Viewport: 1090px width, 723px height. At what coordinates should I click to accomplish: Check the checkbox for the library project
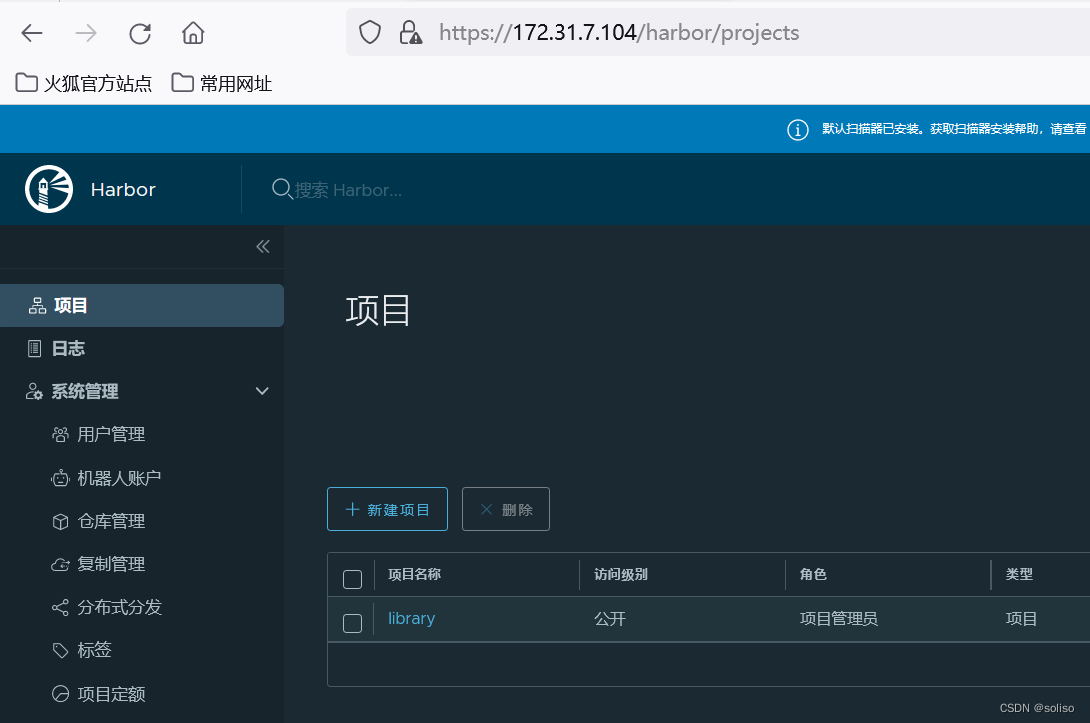pos(352,623)
